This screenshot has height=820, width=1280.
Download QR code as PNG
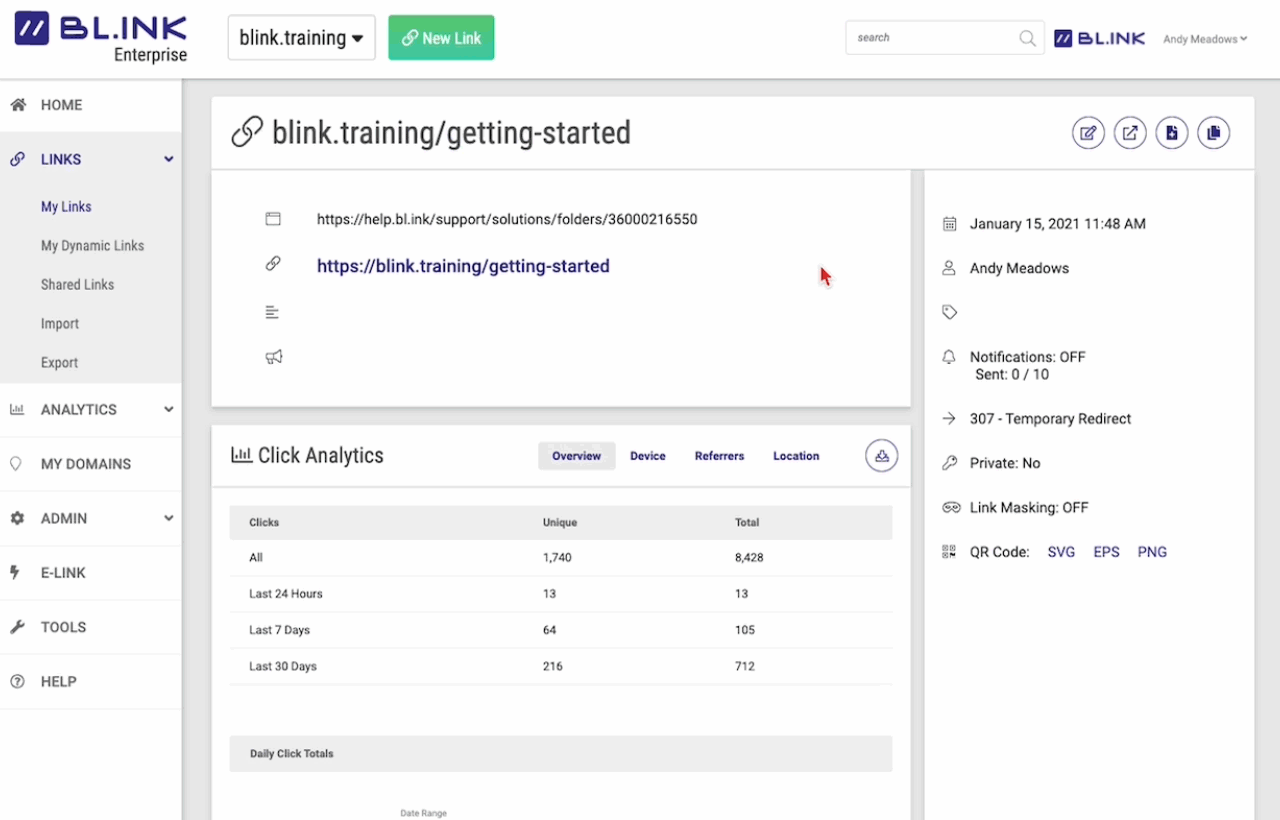1152,552
